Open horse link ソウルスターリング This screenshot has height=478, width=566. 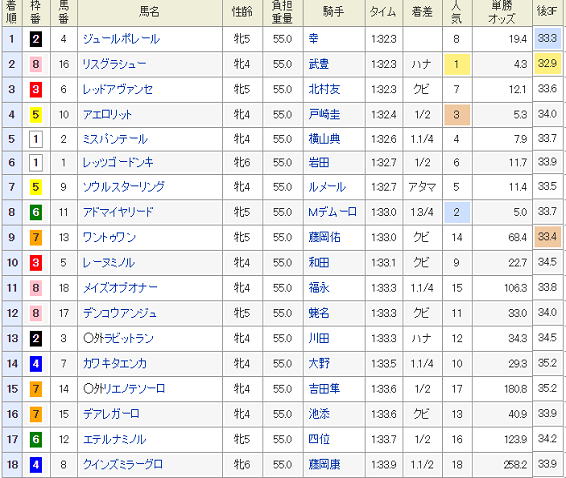point(124,187)
